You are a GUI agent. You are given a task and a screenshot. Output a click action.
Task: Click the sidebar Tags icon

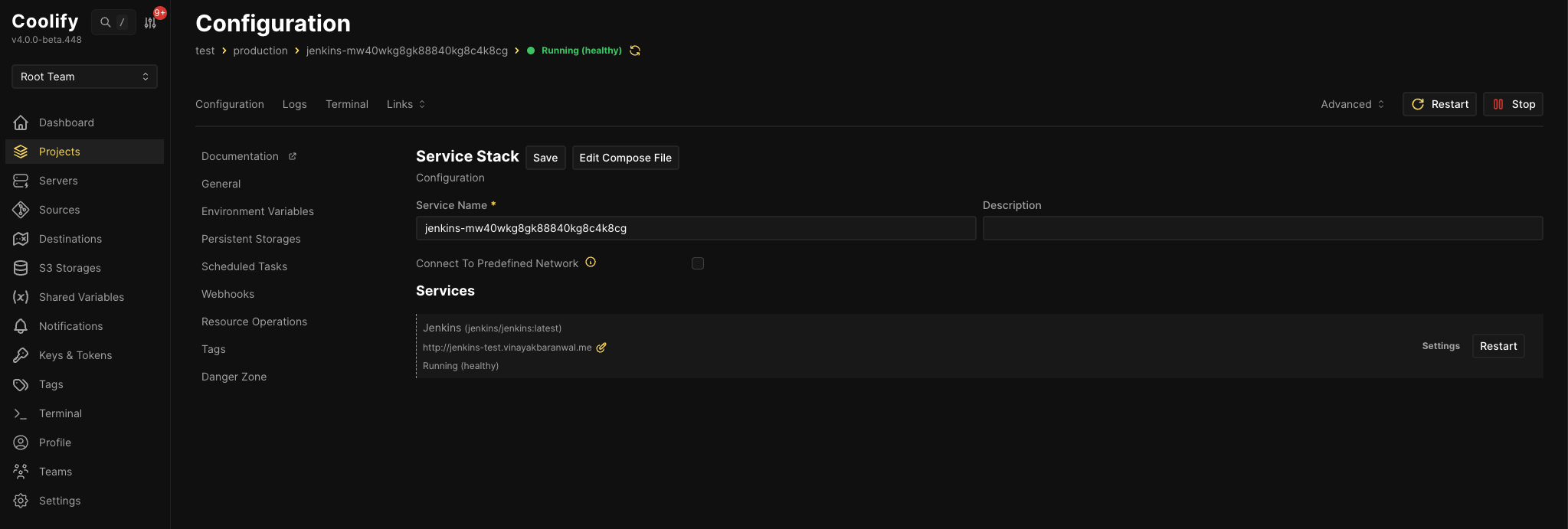[x=21, y=384]
